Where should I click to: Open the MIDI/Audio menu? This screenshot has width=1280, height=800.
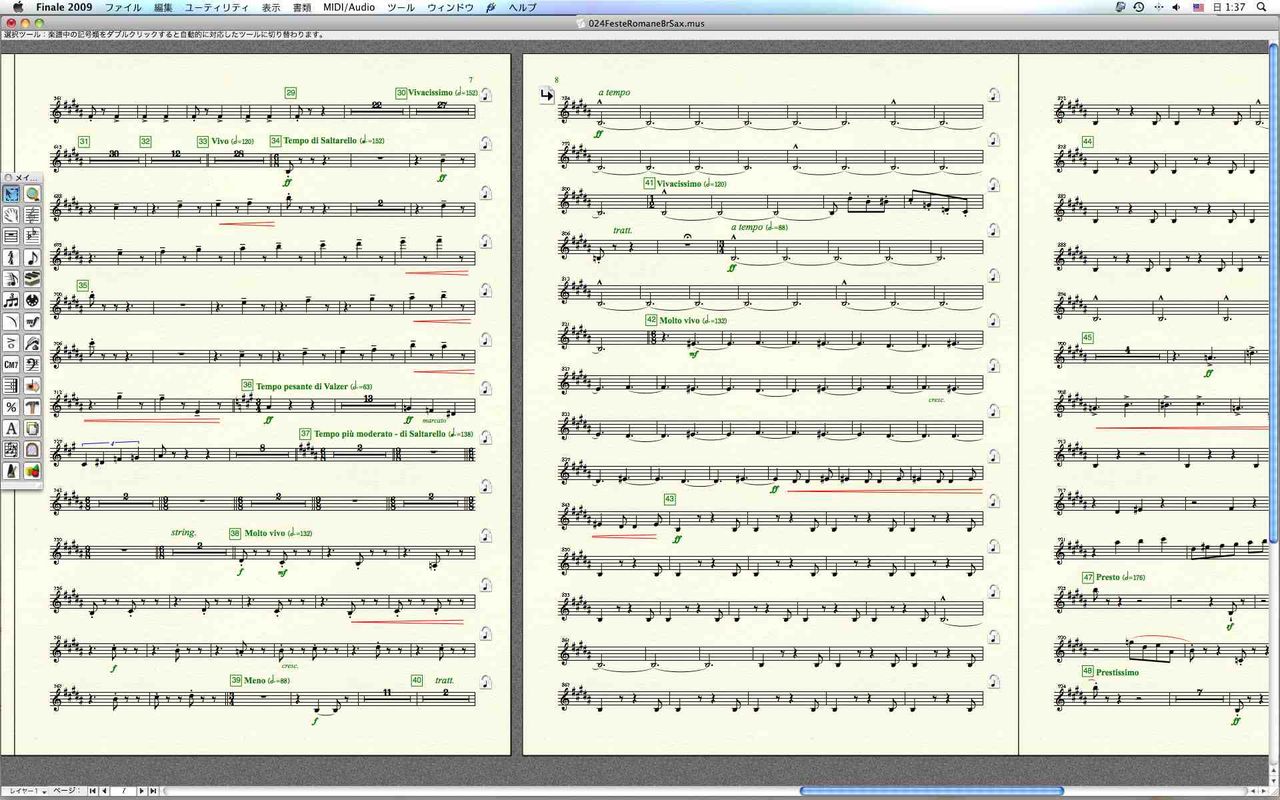348,7
